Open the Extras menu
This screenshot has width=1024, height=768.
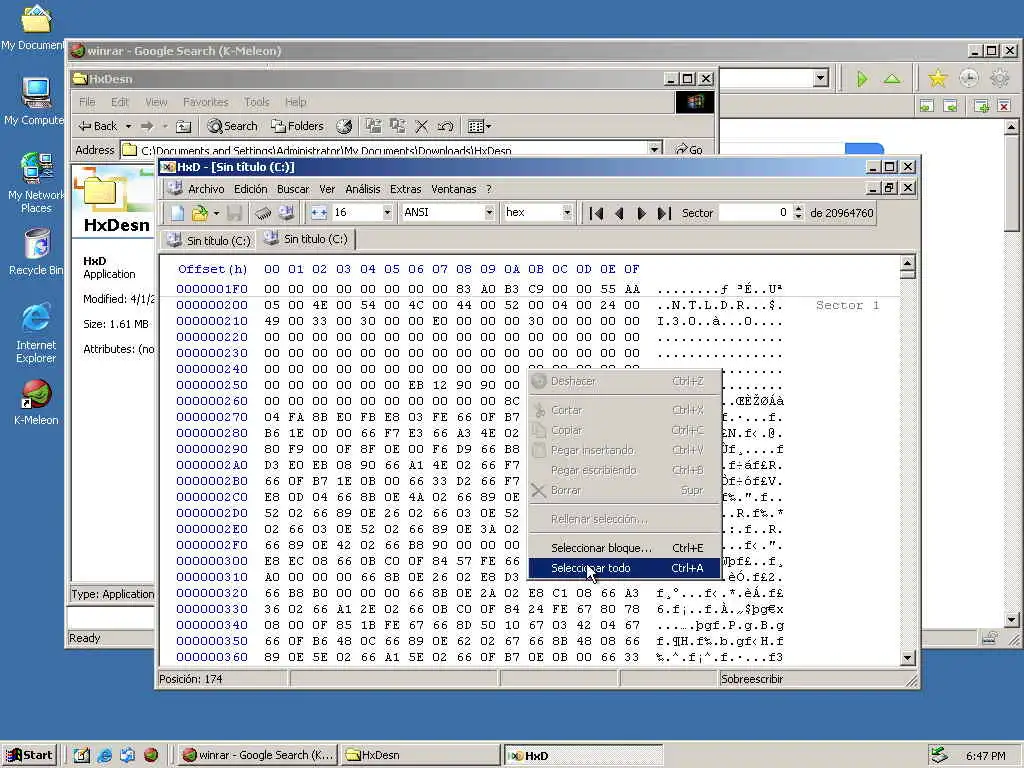406,189
